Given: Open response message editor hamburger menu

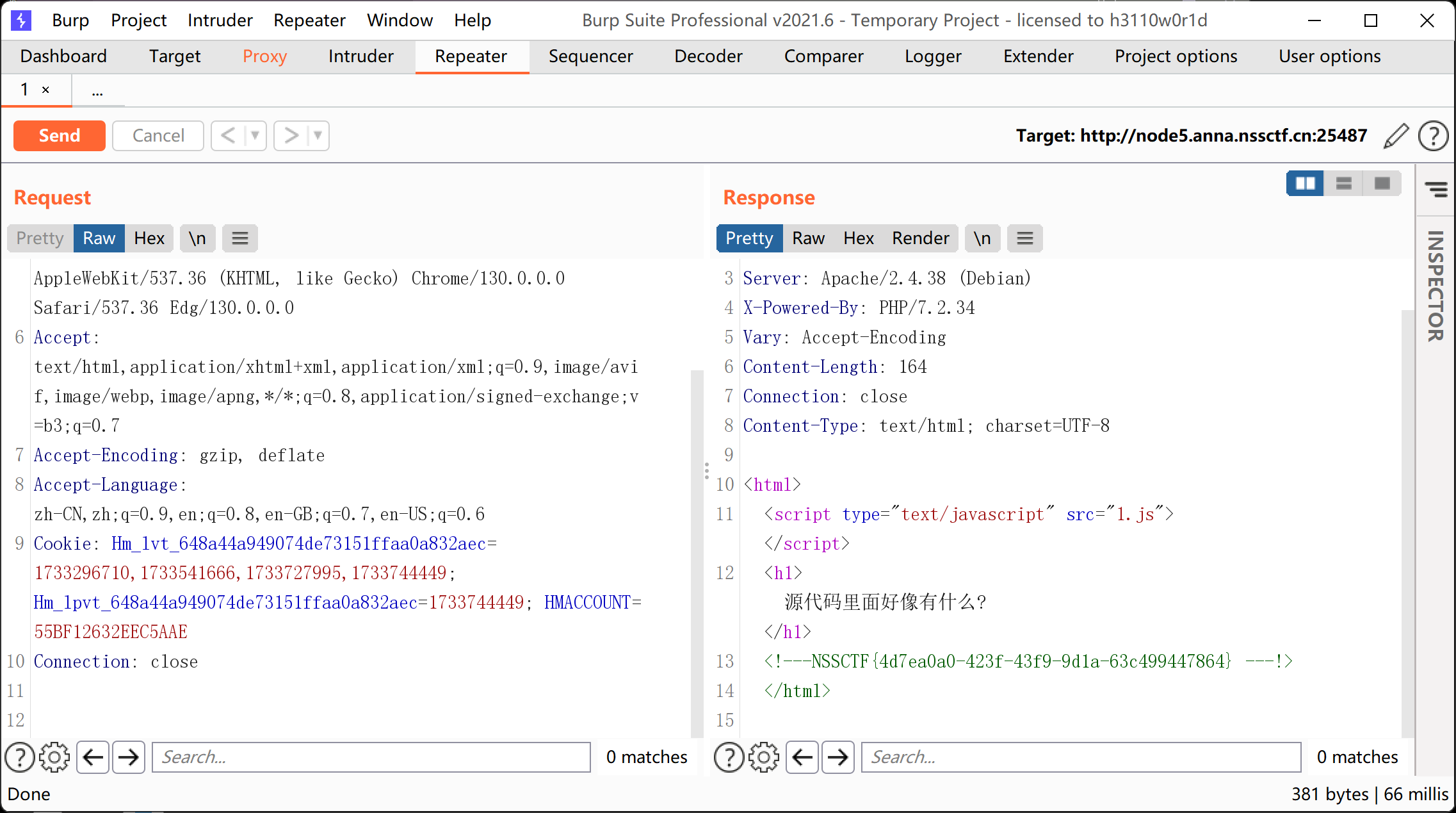Looking at the screenshot, I should pyautogui.click(x=1024, y=238).
